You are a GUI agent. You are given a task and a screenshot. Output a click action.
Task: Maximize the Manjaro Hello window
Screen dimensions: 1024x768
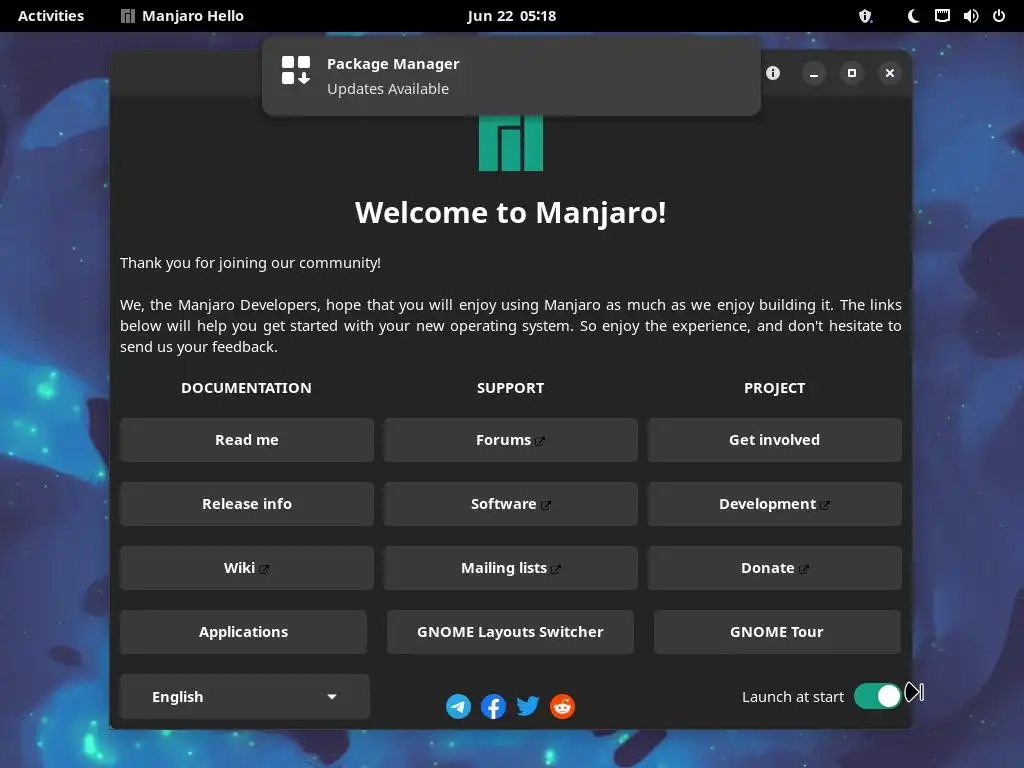pyautogui.click(x=852, y=73)
